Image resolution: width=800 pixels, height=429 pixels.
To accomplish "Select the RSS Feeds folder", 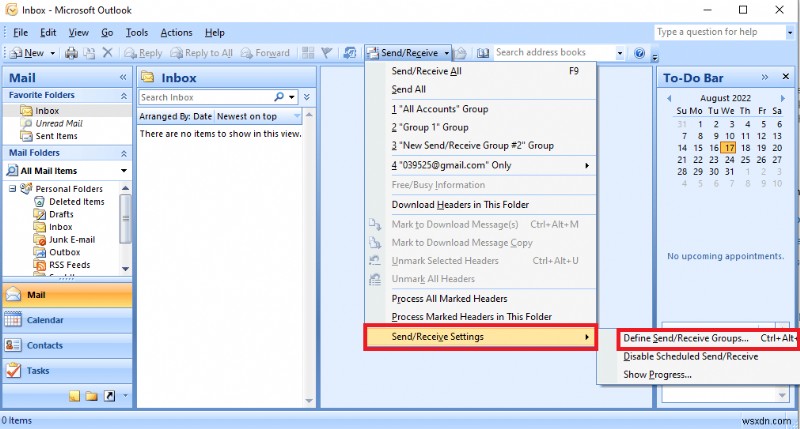I will (69, 265).
